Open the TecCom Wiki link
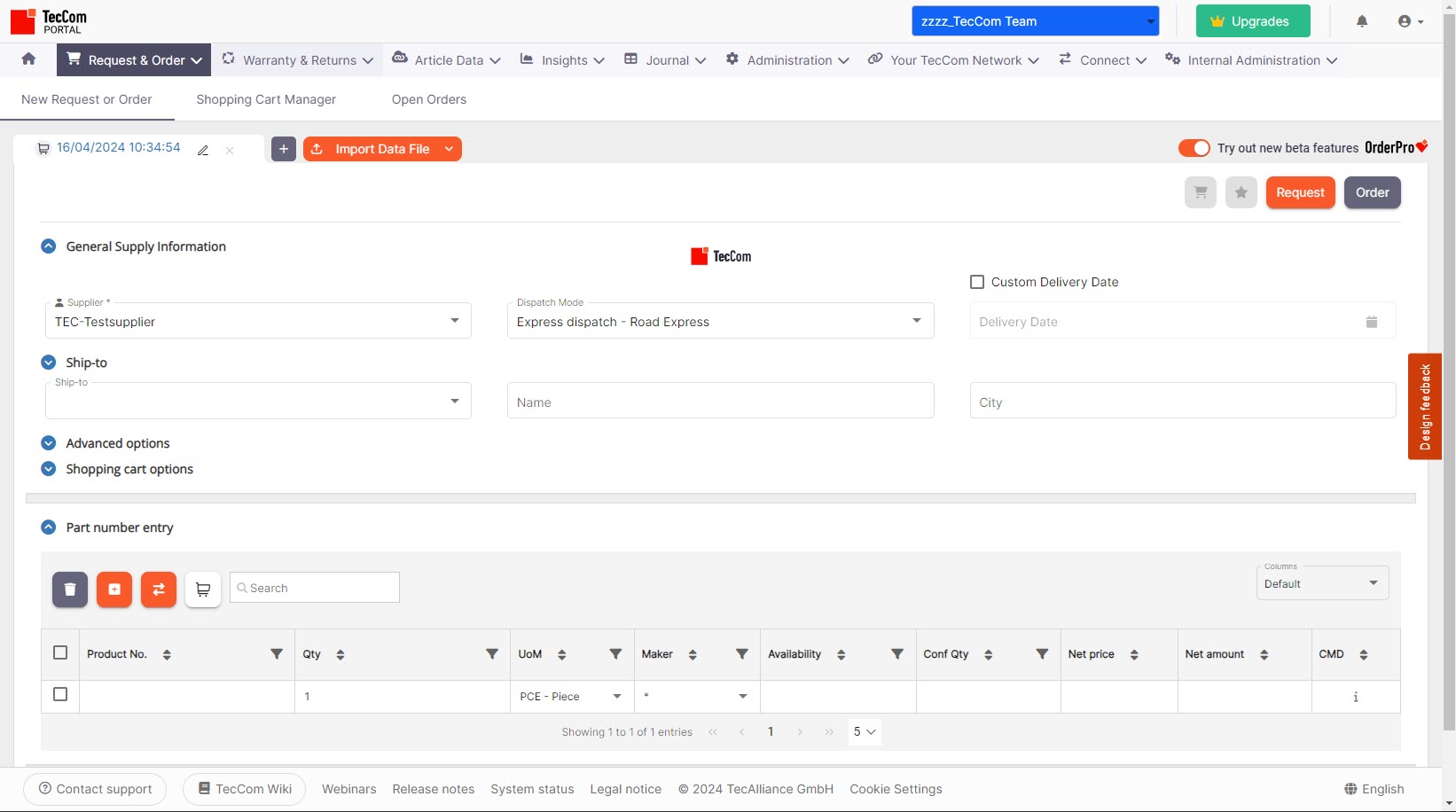The width and height of the screenshot is (1456, 812). (x=244, y=789)
